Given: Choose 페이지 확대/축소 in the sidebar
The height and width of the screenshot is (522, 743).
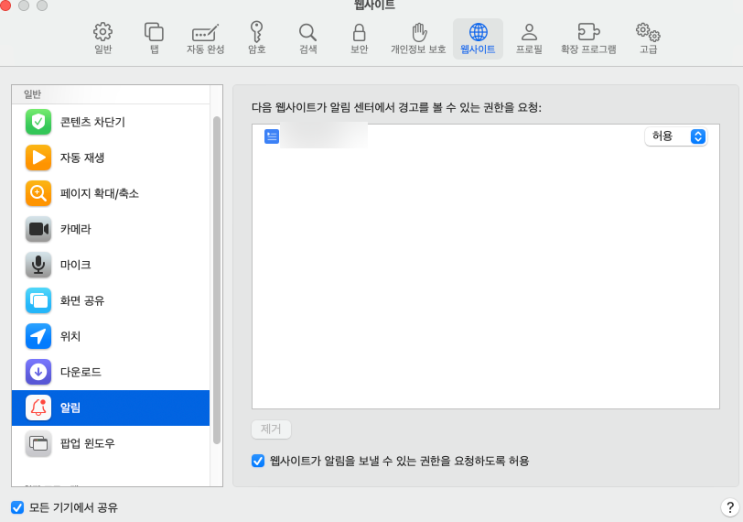Looking at the screenshot, I should click(111, 193).
